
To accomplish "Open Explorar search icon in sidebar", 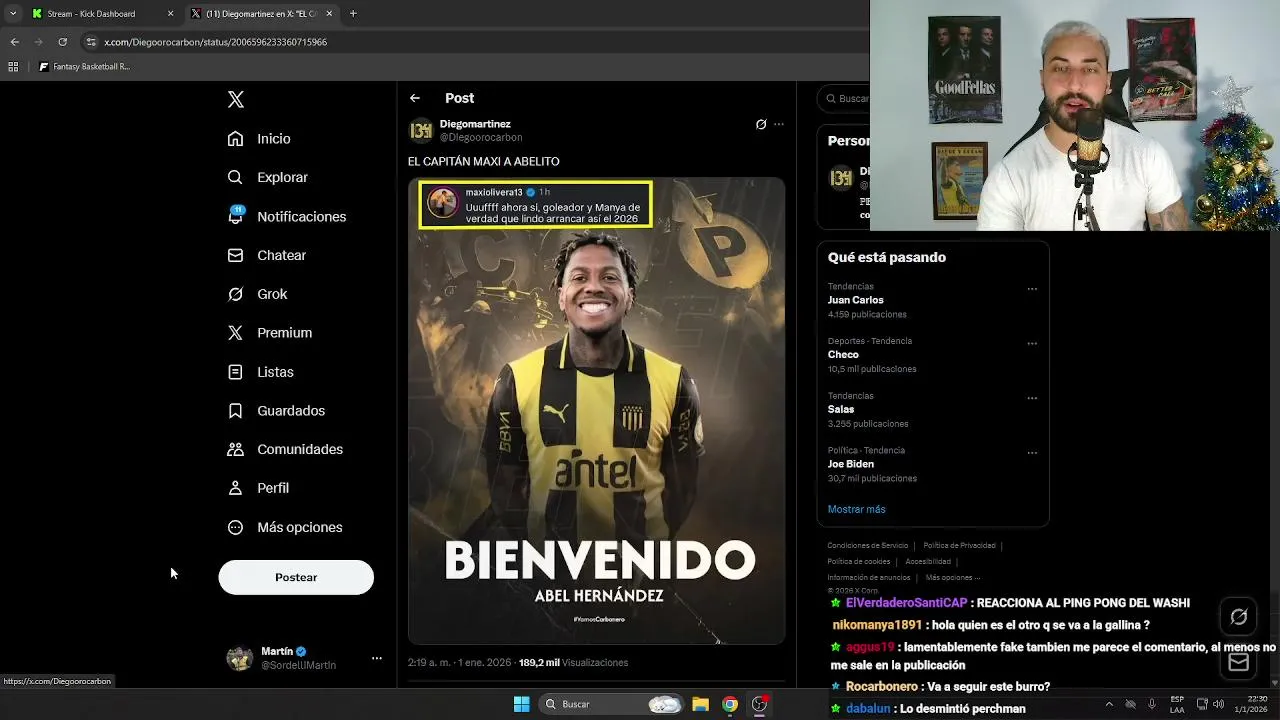I will pyautogui.click(x=235, y=177).
